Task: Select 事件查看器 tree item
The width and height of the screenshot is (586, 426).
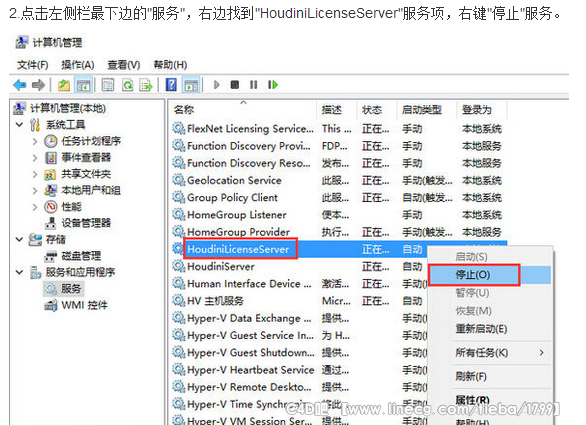Action: pos(78,158)
